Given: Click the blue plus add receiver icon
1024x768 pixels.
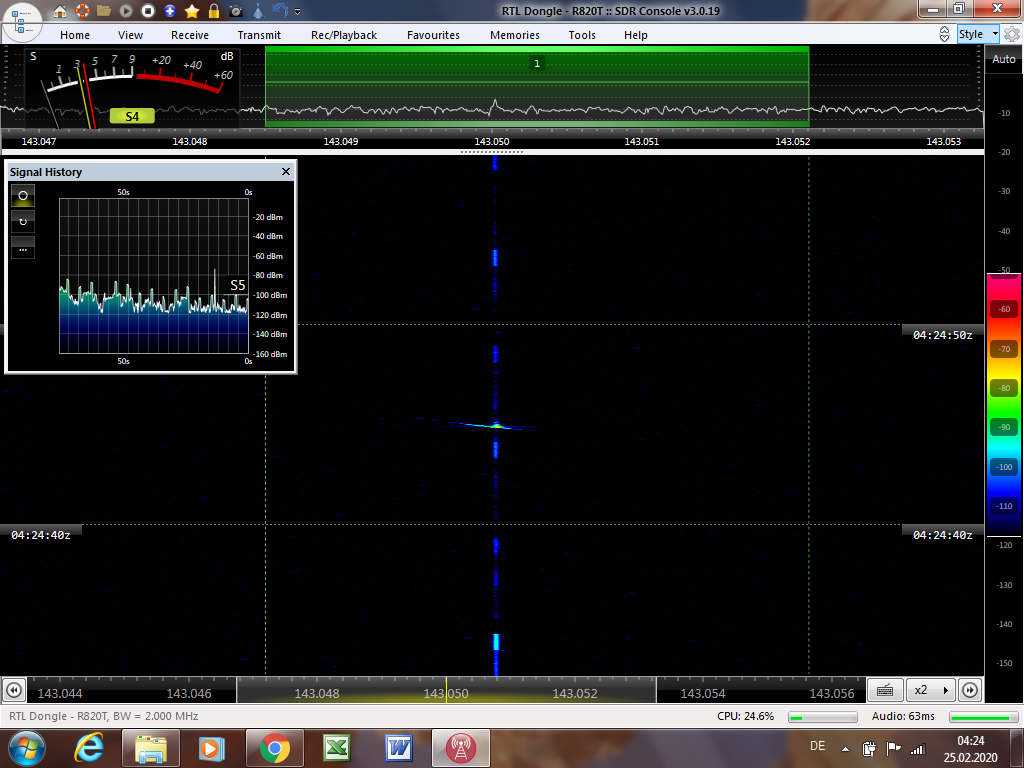Looking at the screenshot, I should [x=170, y=10].
